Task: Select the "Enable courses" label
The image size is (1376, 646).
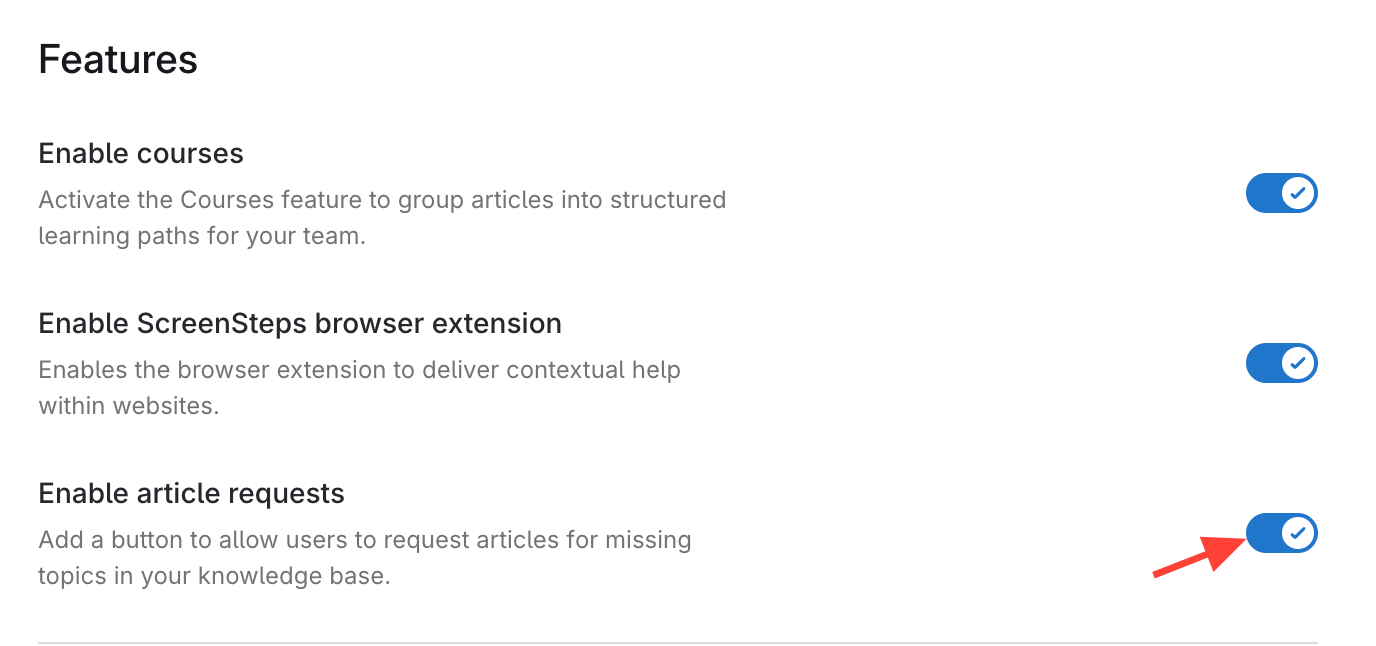Action: coord(141,154)
